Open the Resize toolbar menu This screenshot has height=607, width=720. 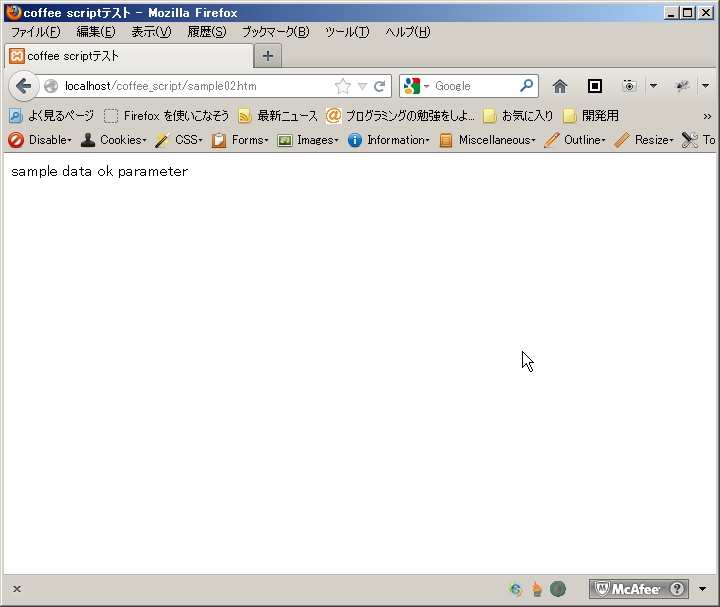[x=654, y=140]
